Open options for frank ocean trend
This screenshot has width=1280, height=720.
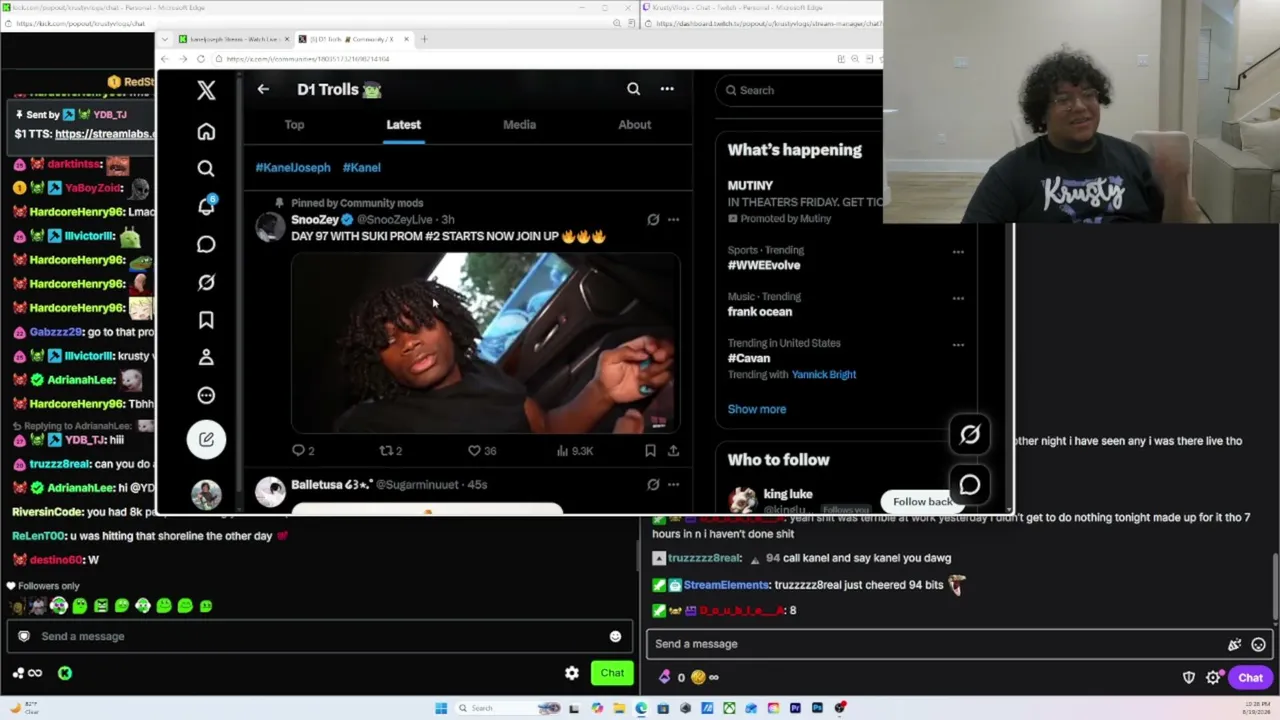[x=958, y=298]
